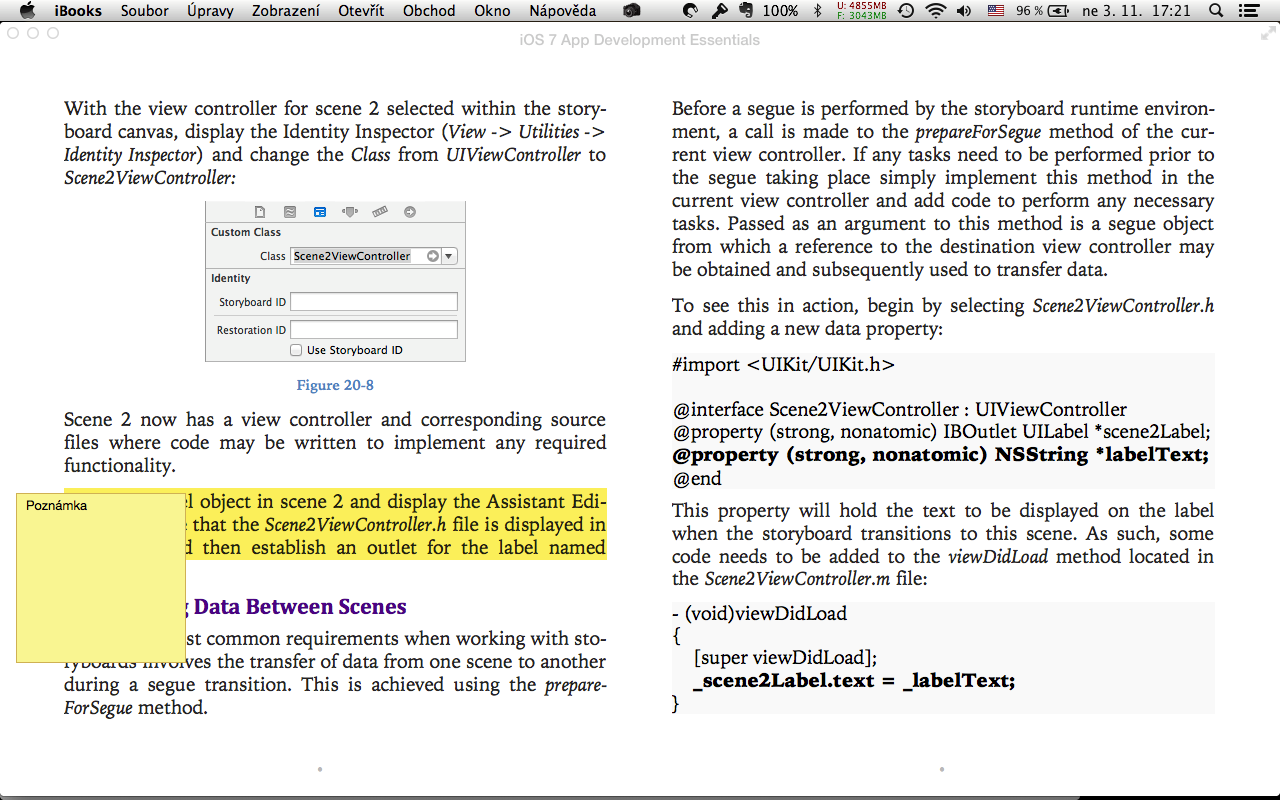Click the '- (void)viewDidLoad' code line
The height and width of the screenshot is (800, 1280).
[x=759, y=613]
